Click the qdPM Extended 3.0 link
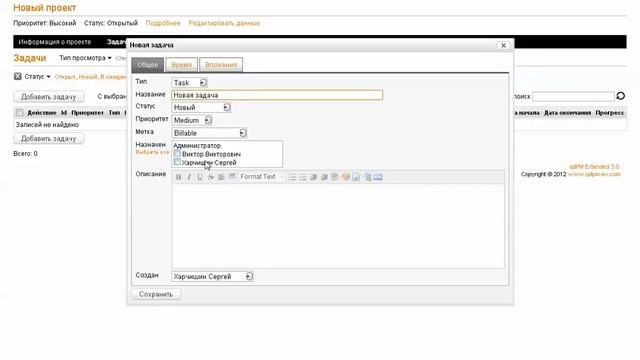This screenshot has width=640, height=360. coord(594,167)
